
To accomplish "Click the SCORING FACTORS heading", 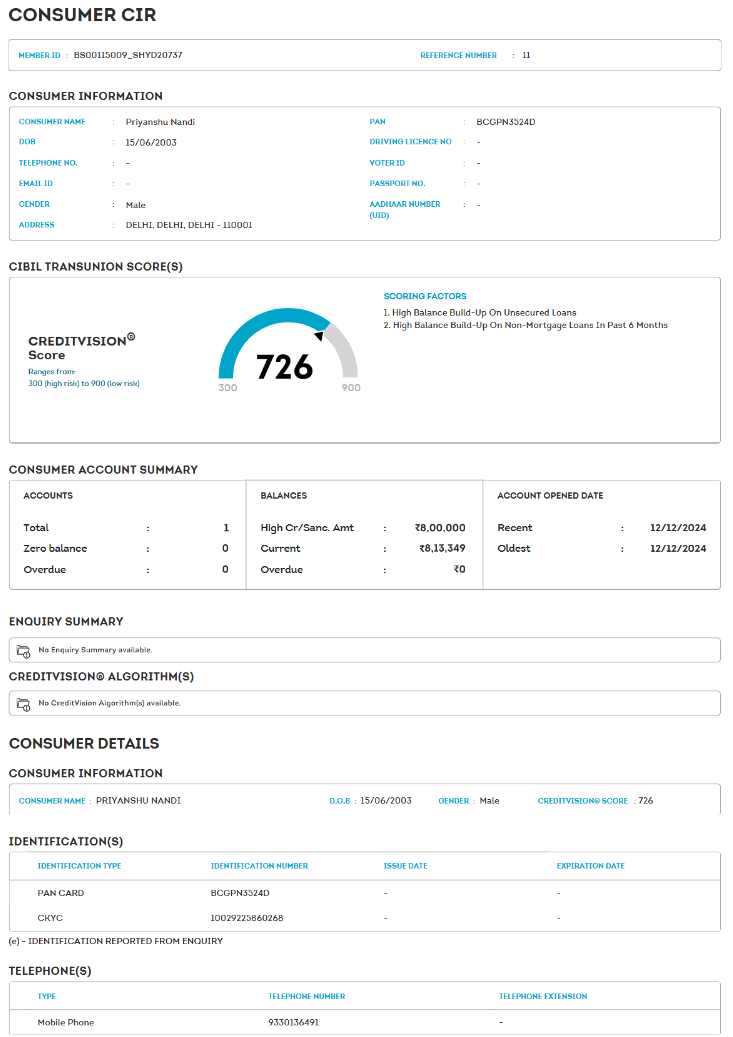I will point(425,296).
